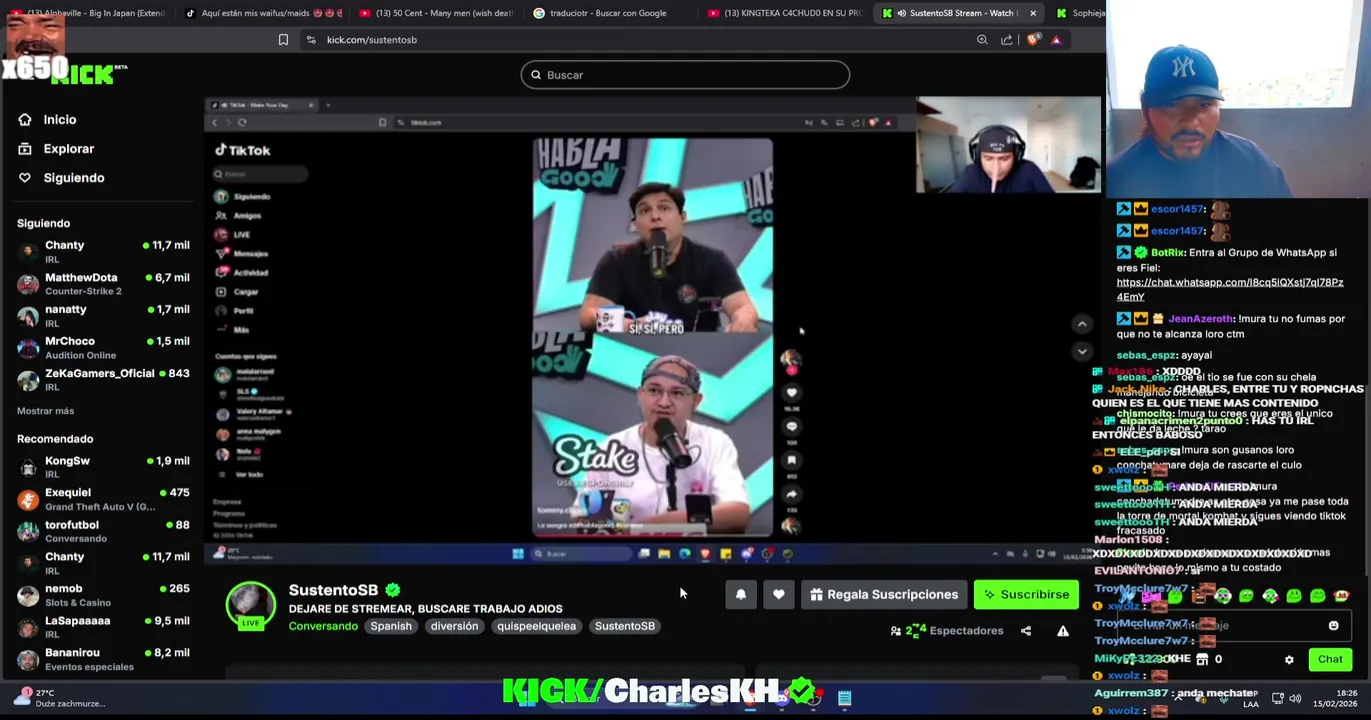
Task: Click the Brave Shields lion icon
Action: pyautogui.click(x=1033, y=40)
